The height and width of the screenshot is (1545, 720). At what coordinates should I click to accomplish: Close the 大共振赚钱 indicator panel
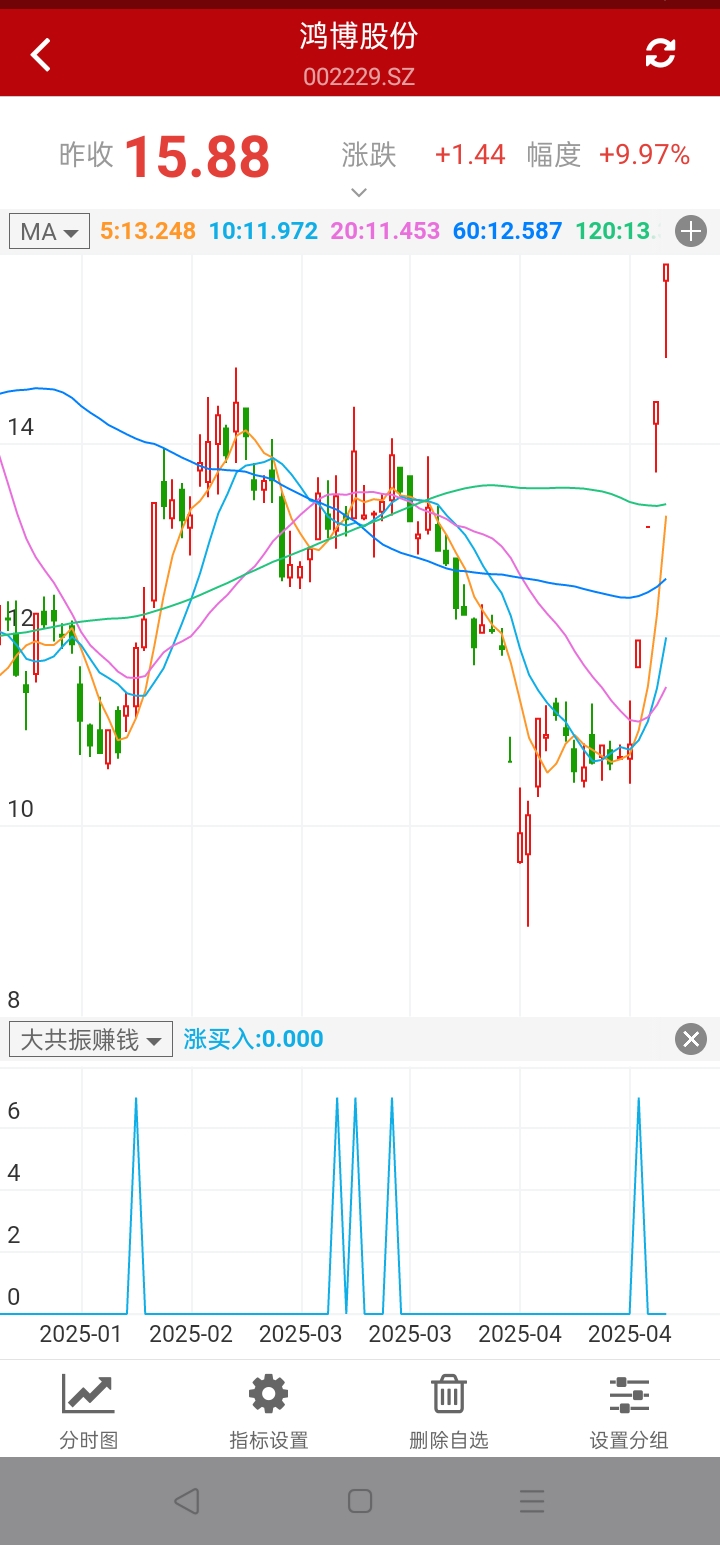click(x=691, y=1039)
